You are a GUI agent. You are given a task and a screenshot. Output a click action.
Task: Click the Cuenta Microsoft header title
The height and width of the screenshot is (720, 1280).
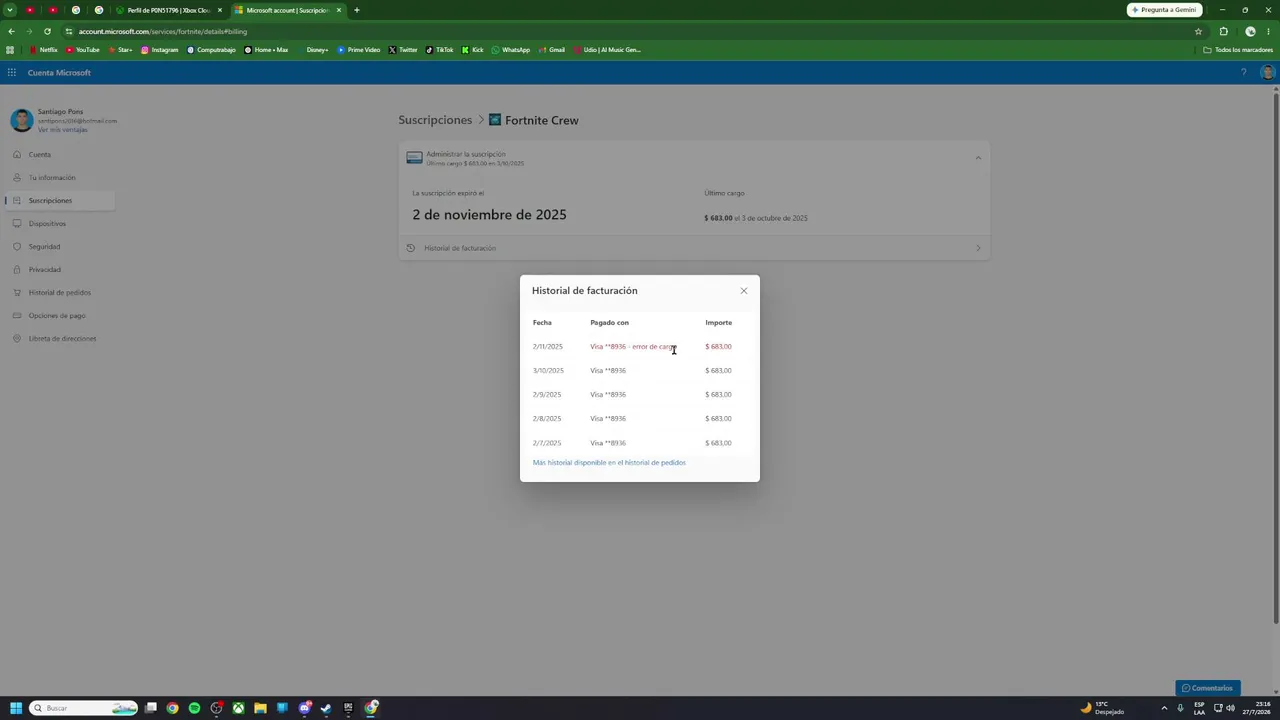pos(59,73)
